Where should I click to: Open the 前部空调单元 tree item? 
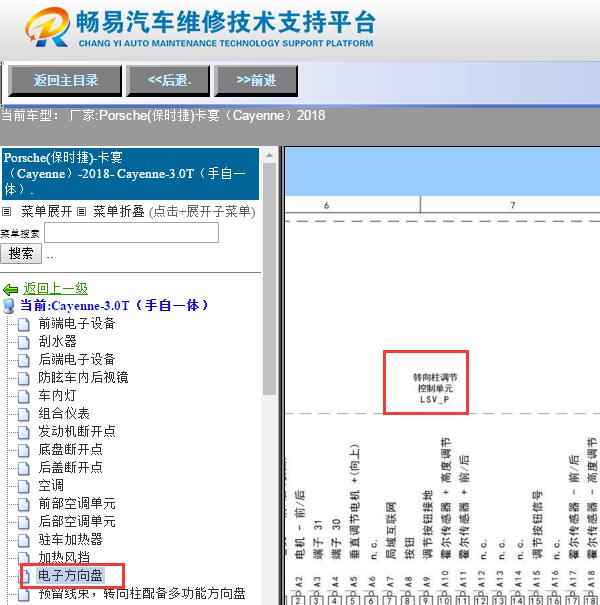point(77,504)
